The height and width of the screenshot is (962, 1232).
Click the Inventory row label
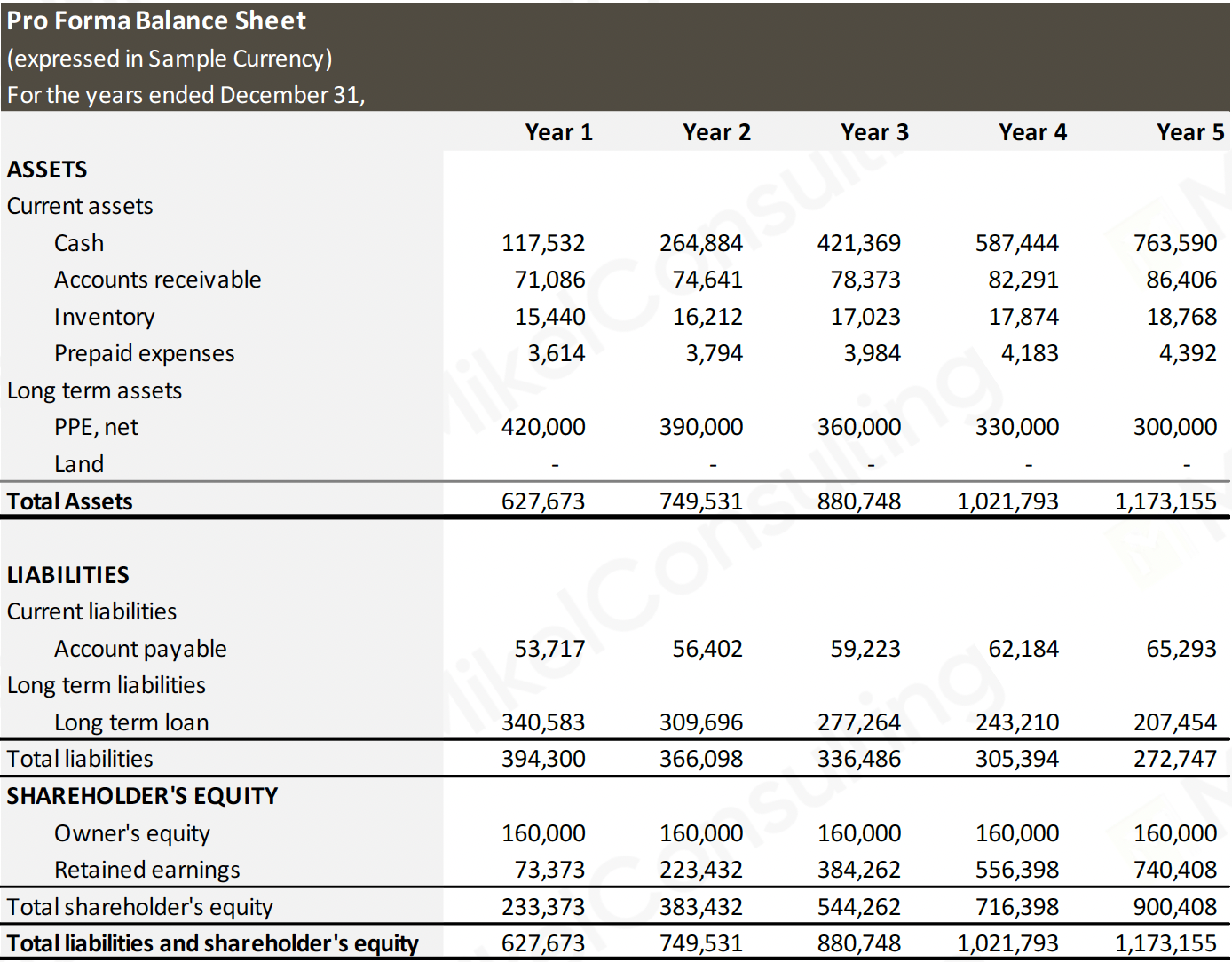pyautogui.click(x=105, y=317)
